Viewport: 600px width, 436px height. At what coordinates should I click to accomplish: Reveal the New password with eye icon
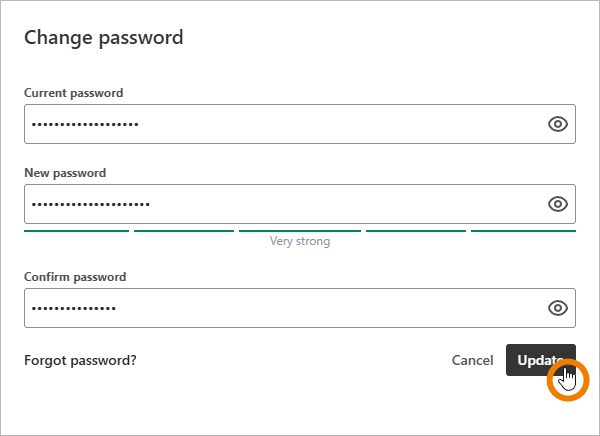click(558, 204)
